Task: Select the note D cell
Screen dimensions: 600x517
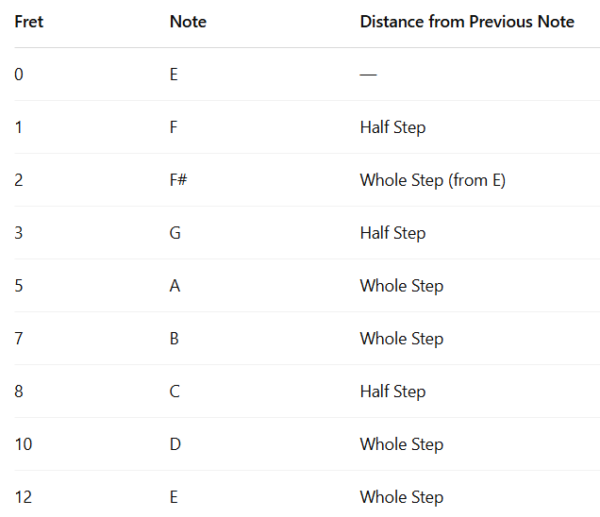Action: point(175,444)
